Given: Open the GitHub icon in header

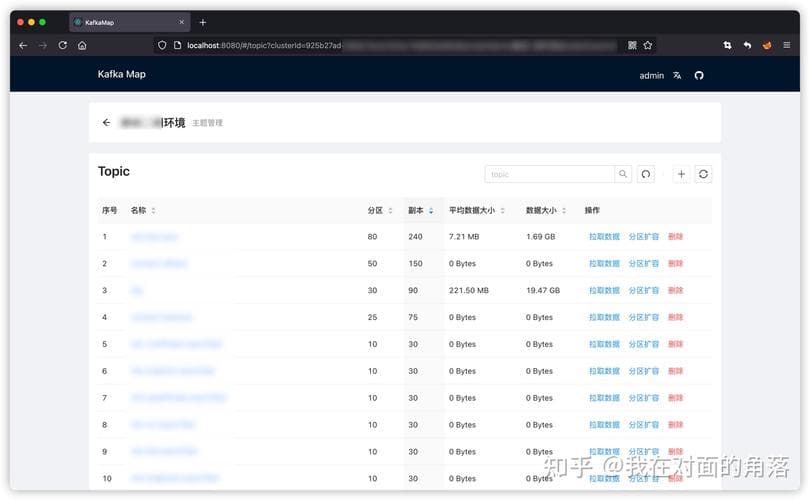Looking at the screenshot, I should pyautogui.click(x=699, y=75).
